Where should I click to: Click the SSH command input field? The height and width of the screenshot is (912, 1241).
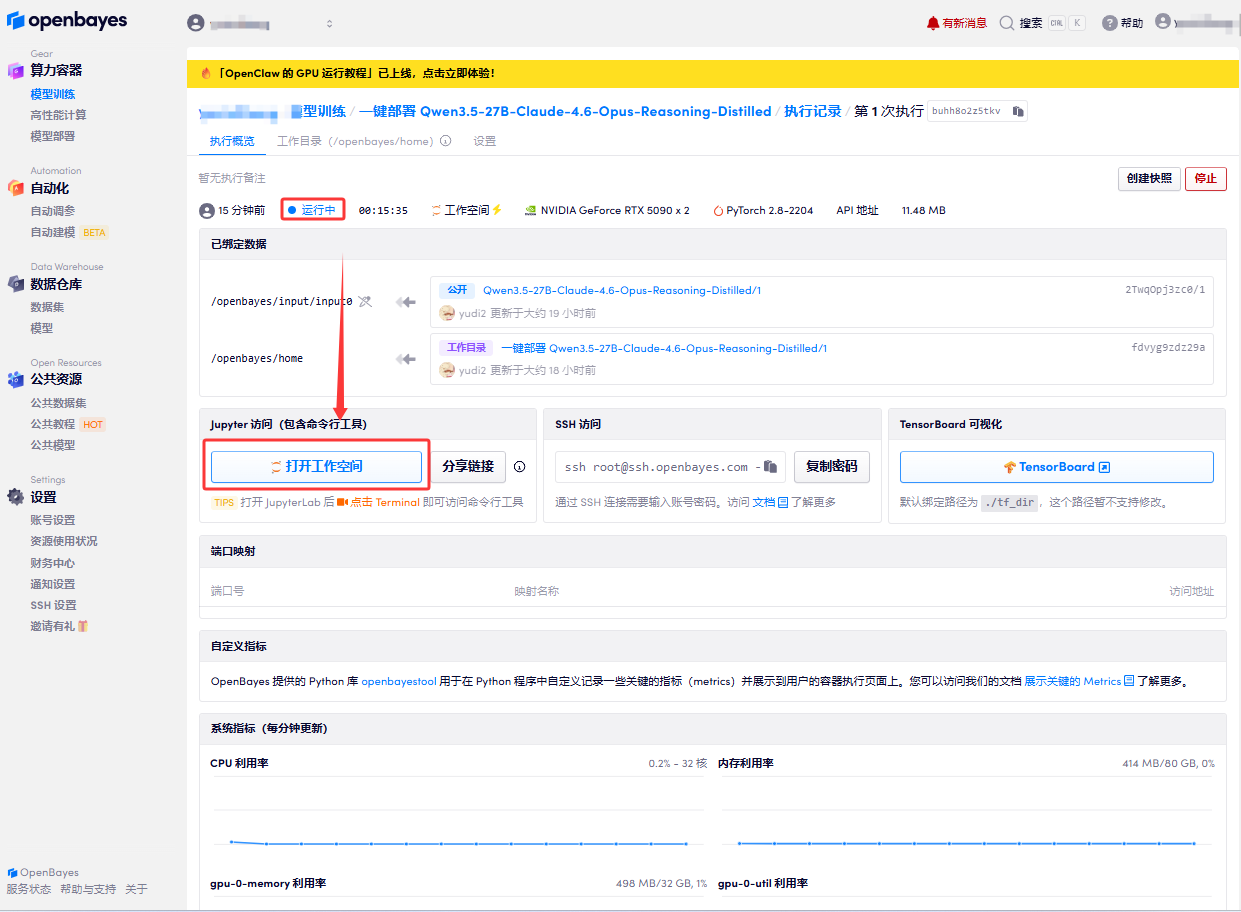click(x=669, y=467)
